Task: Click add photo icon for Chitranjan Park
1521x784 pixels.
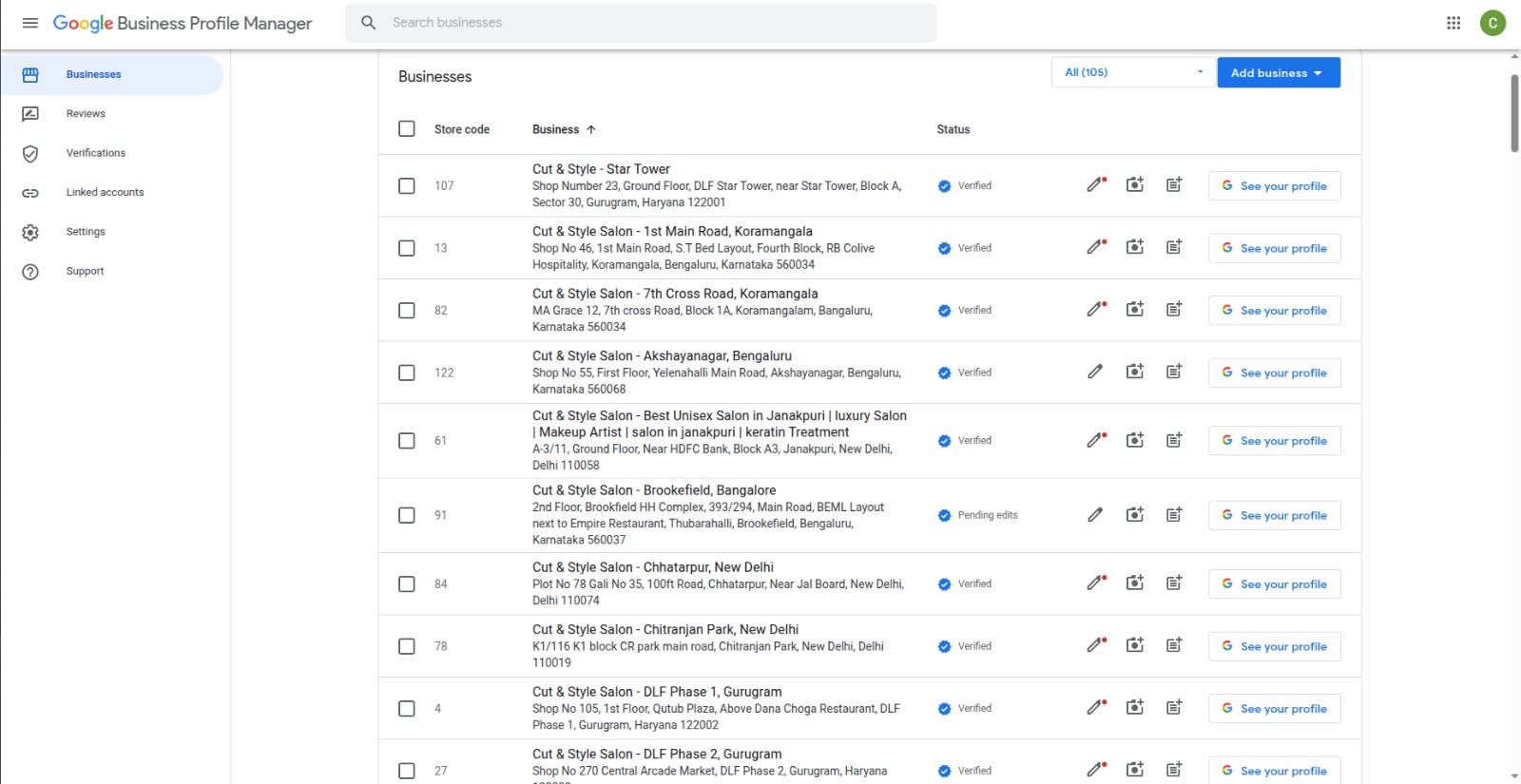Action: [1135, 646]
